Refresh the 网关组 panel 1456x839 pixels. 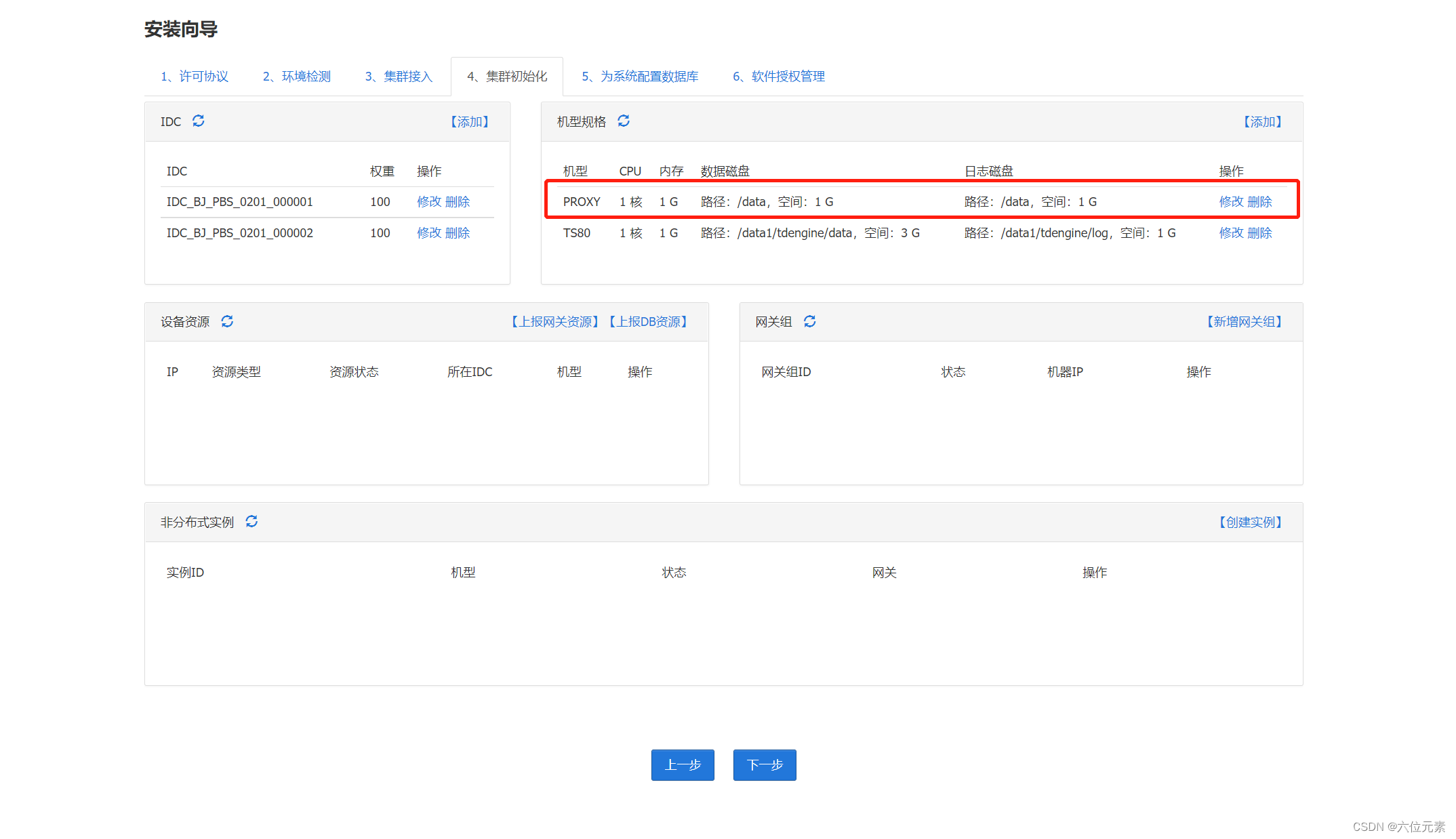[809, 321]
